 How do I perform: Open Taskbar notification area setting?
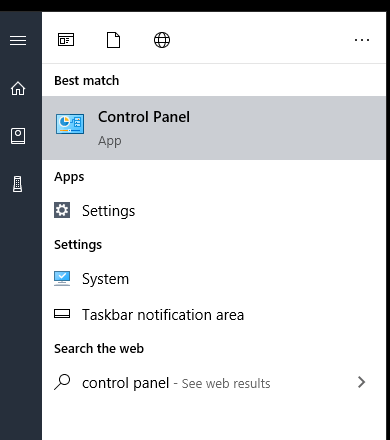pyautogui.click(x=214, y=315)
